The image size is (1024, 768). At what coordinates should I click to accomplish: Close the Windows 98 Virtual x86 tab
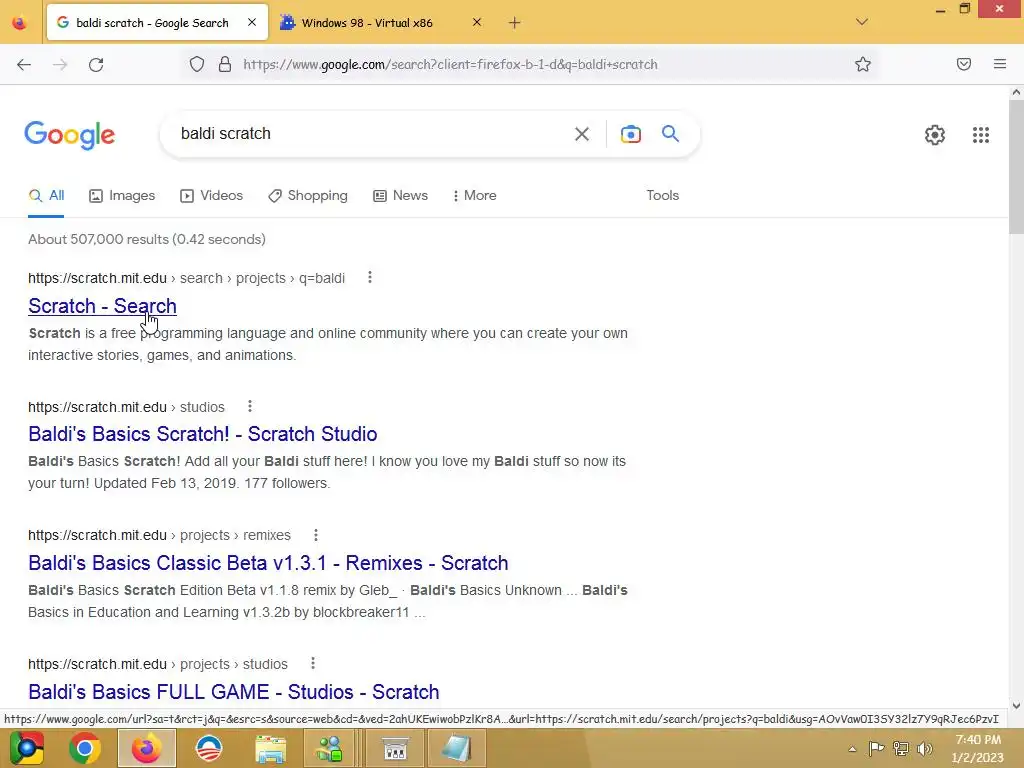pos(477,22)
